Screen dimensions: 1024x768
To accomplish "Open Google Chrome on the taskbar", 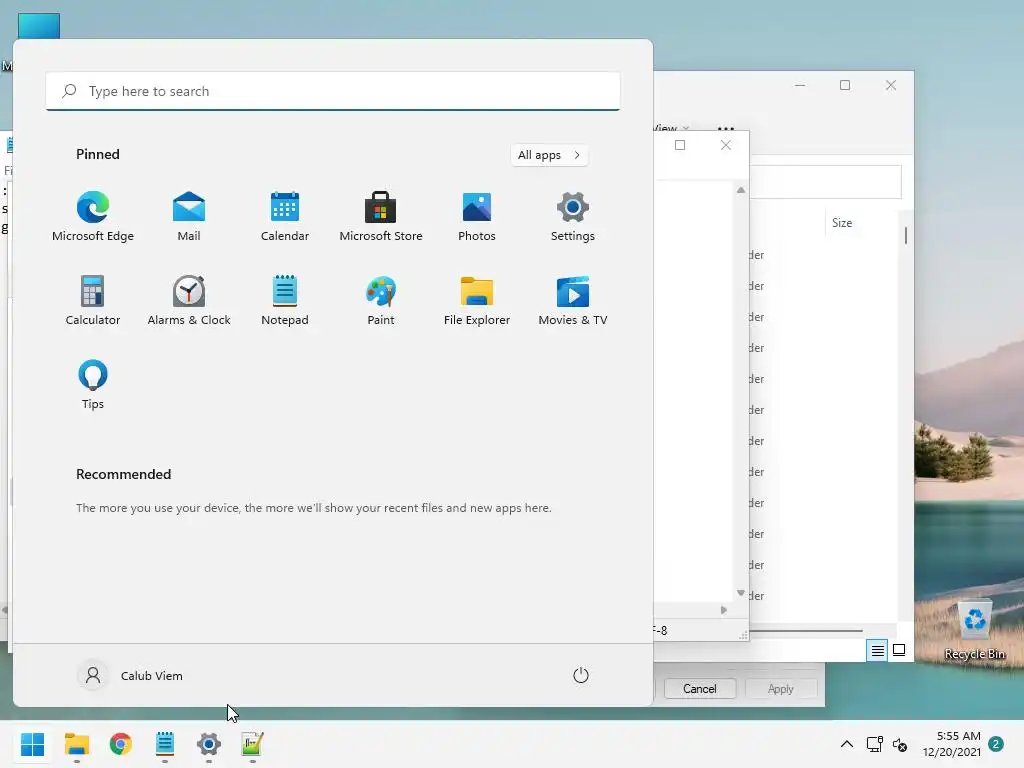I will tap(121, 744).
